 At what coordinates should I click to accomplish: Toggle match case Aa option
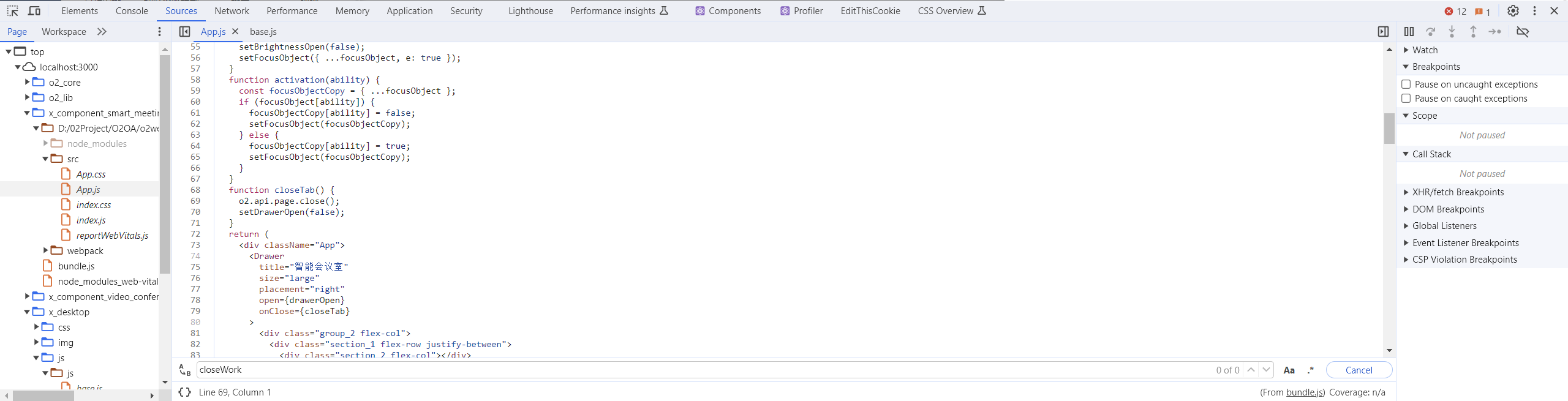coord(1289,370)
